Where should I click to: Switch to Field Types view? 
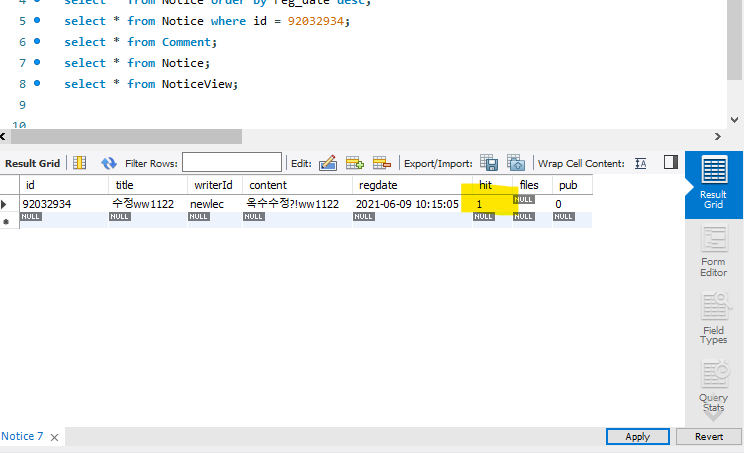(713, 319)
